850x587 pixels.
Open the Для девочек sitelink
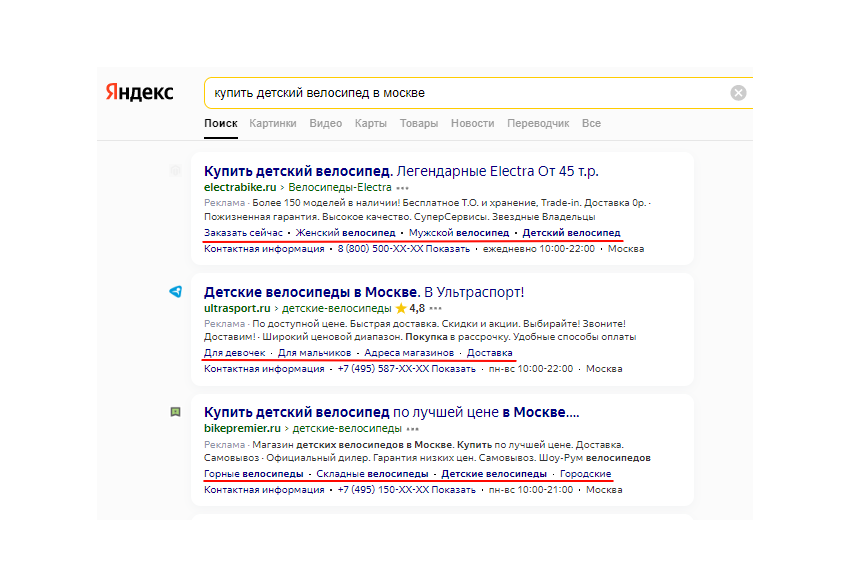(230, 353)
